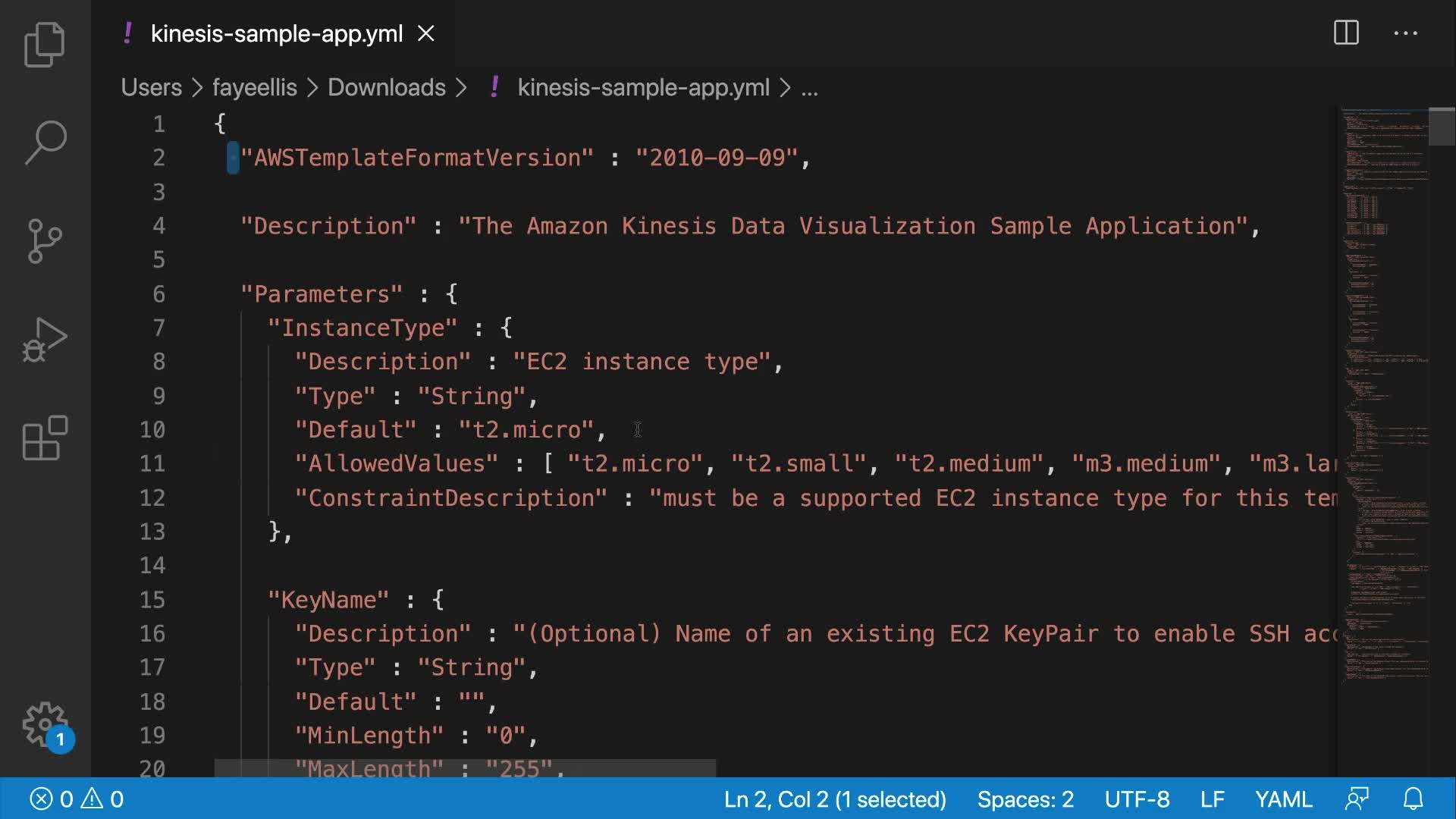Click the Spaces: 2 indentation setting
Image resolution: width=1456 pixels, height=819 pixels.
pyautogui.click(x=1025, y=799)
